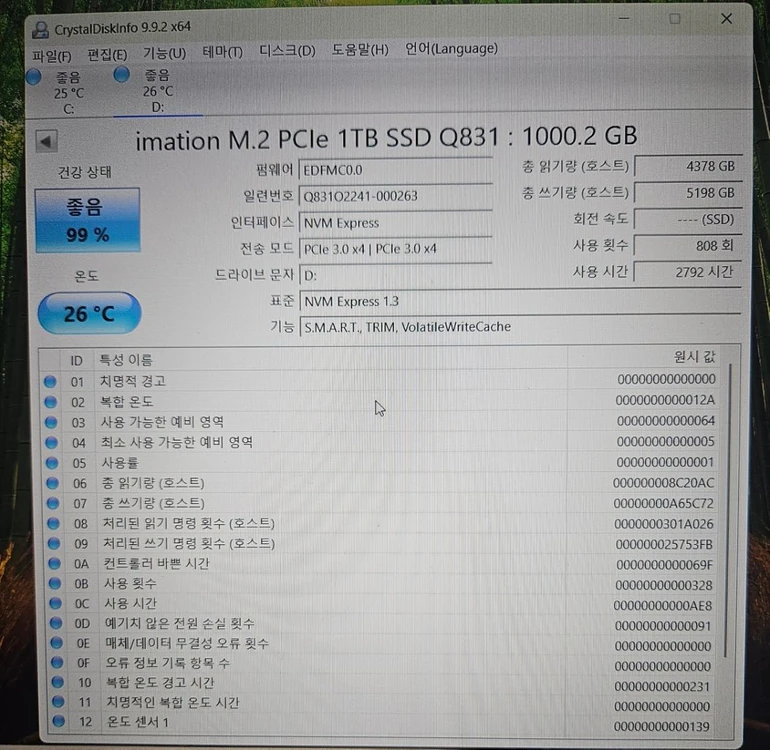Image resolution: width=770 pixels, height=750 pixels.
Task: Click the serial number field Q831O2241-000263
Action: coord(395,196)
